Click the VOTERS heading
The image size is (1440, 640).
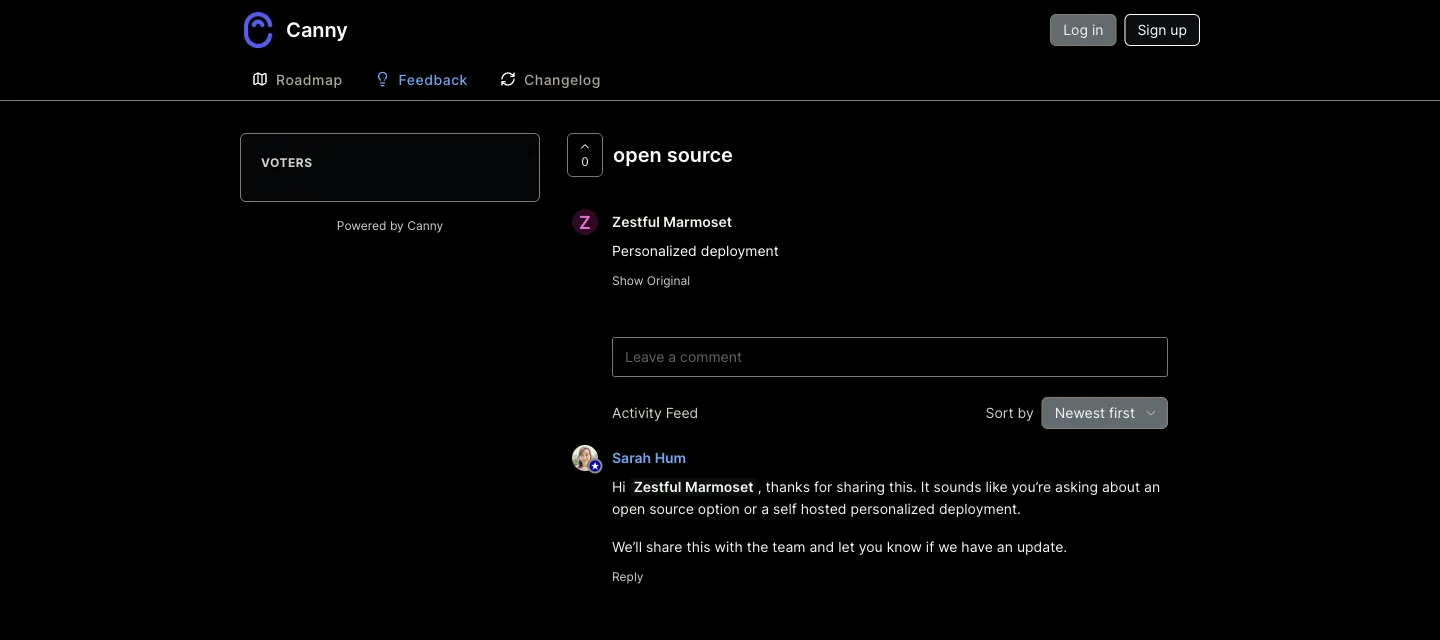[x=287, y=163]
